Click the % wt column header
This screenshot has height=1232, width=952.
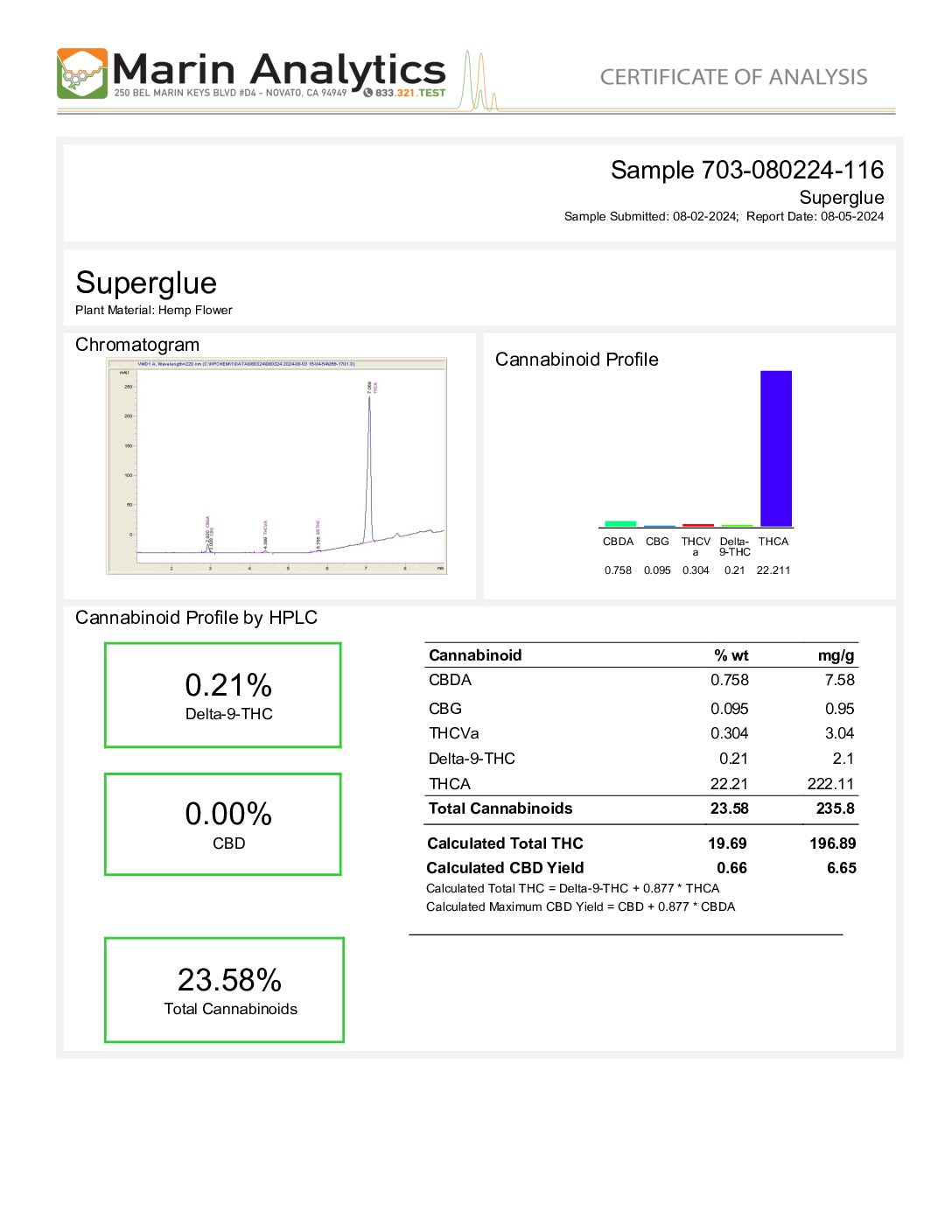(x=731, y=655)
